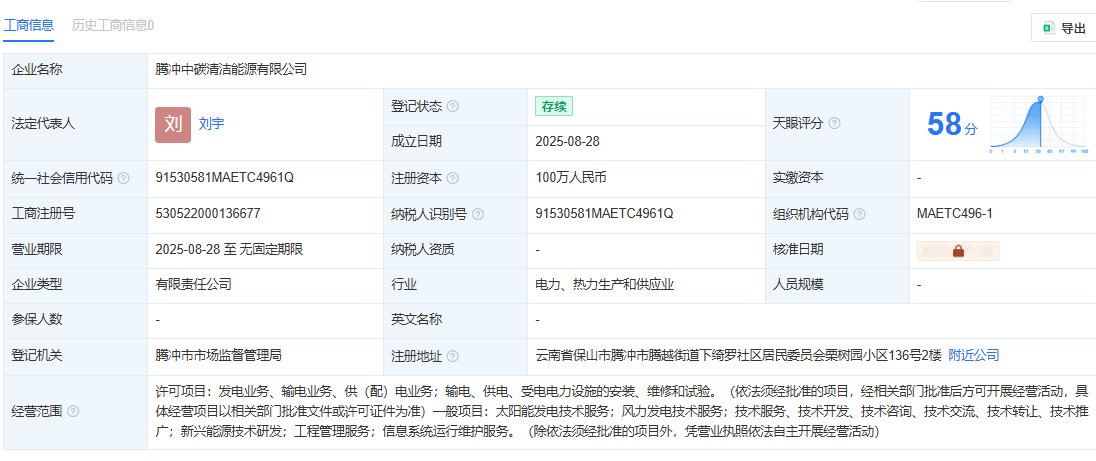Click the 导出 export button
Screen dimensions: 1096x461
point(1063,28)
